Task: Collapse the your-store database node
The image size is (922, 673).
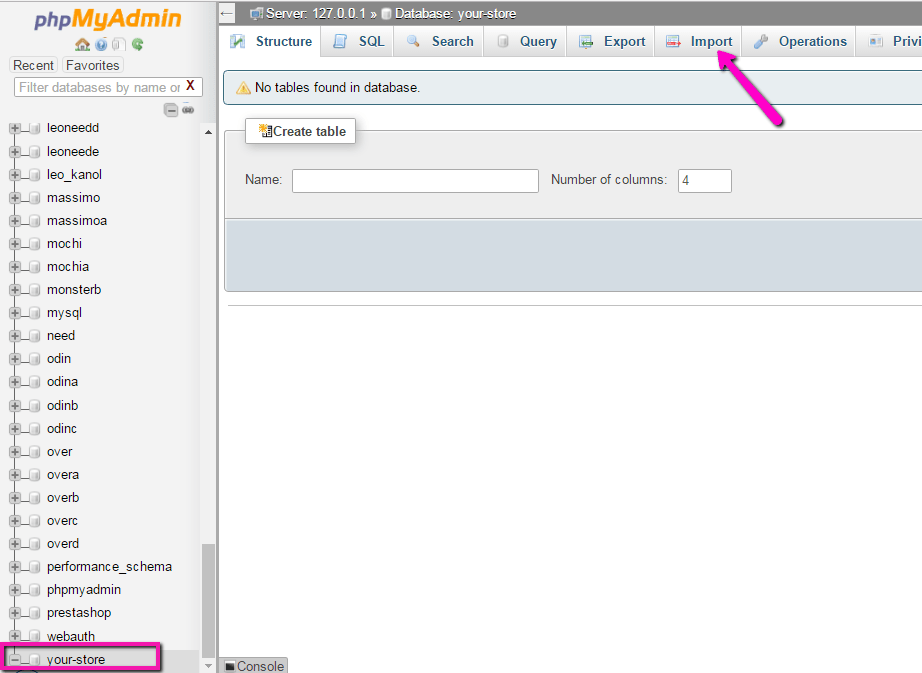Action: point(15,660)
